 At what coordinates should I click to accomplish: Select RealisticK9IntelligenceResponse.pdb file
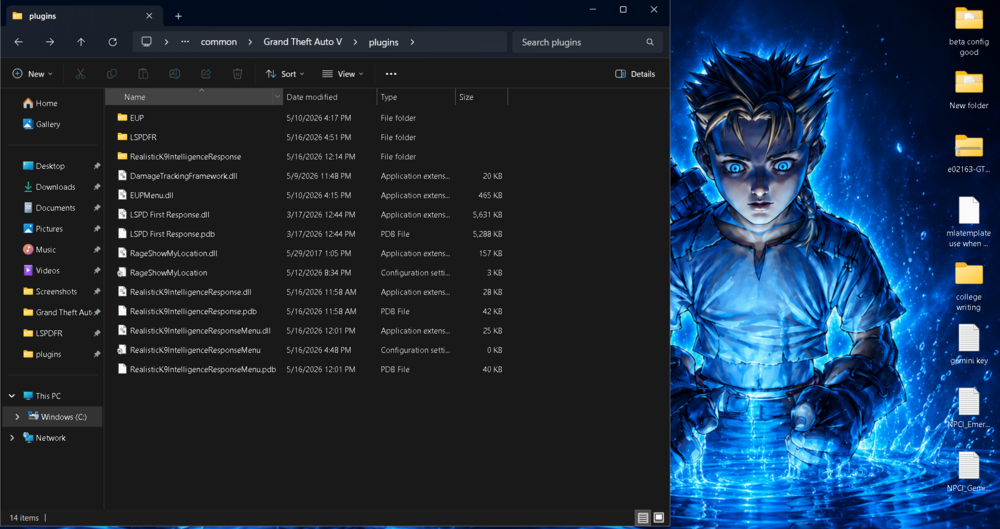(x=187, y=311)
